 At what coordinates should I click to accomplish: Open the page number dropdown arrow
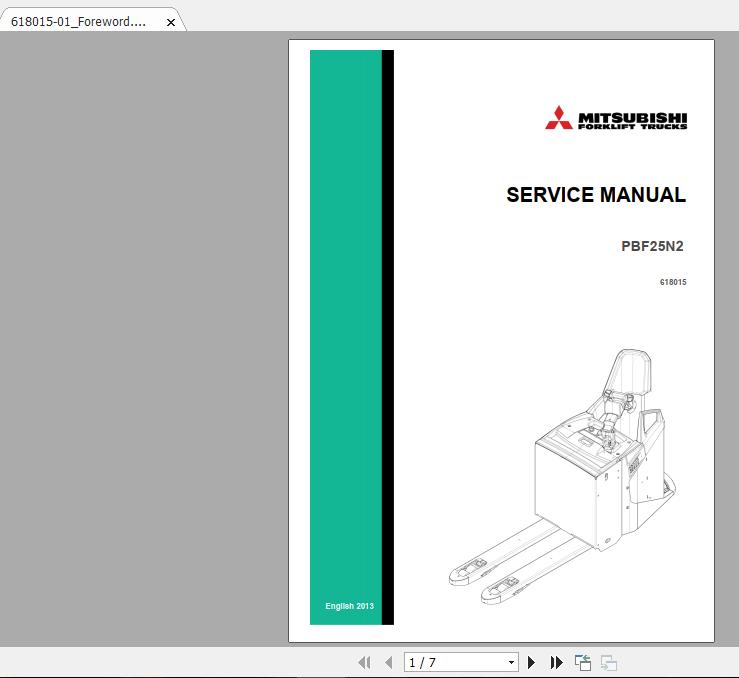tap(511, 662)
